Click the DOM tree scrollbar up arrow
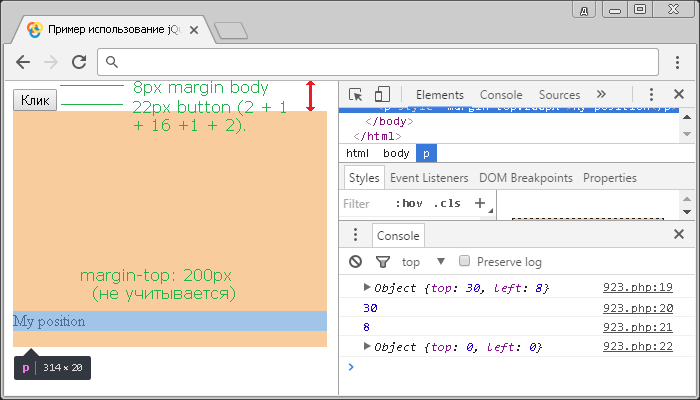This screenshot has height=400, width=700. coord(687,117)
